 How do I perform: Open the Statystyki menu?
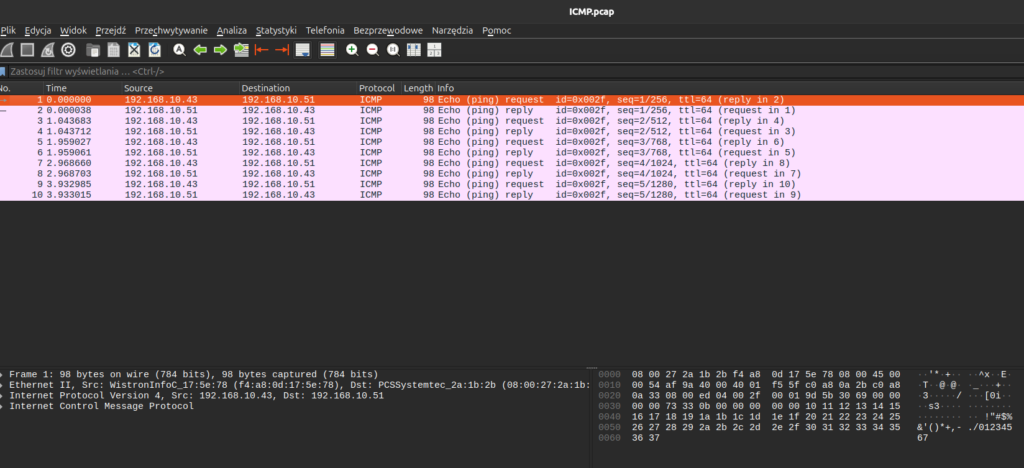pyautogui.click(x=276, y=30)
